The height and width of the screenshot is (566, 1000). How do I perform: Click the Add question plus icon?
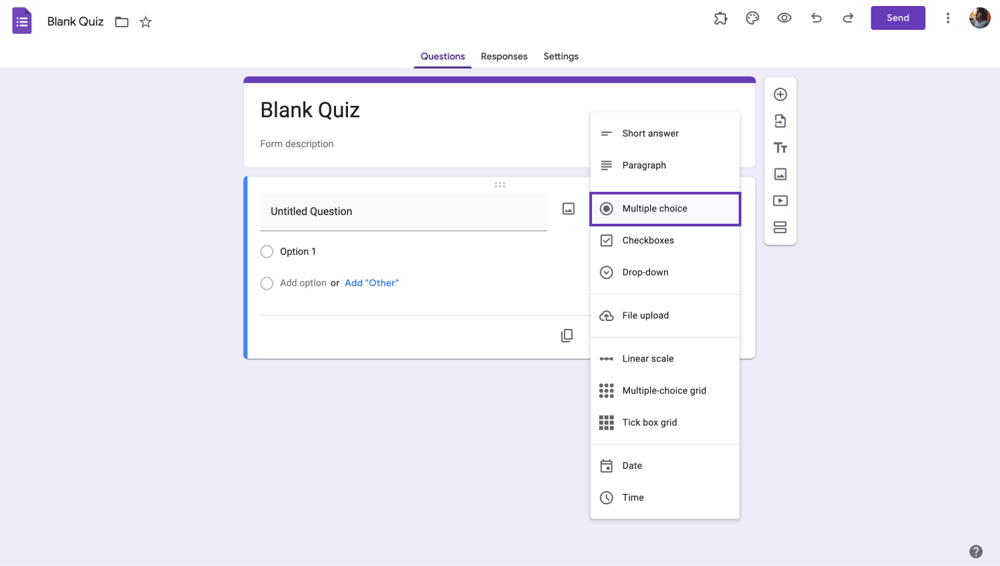pos(780,94)
